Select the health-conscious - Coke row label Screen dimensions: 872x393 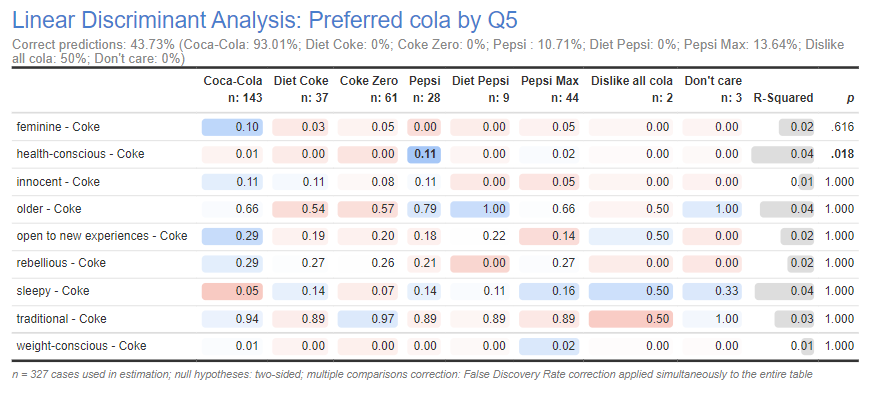tap(80, 154)
